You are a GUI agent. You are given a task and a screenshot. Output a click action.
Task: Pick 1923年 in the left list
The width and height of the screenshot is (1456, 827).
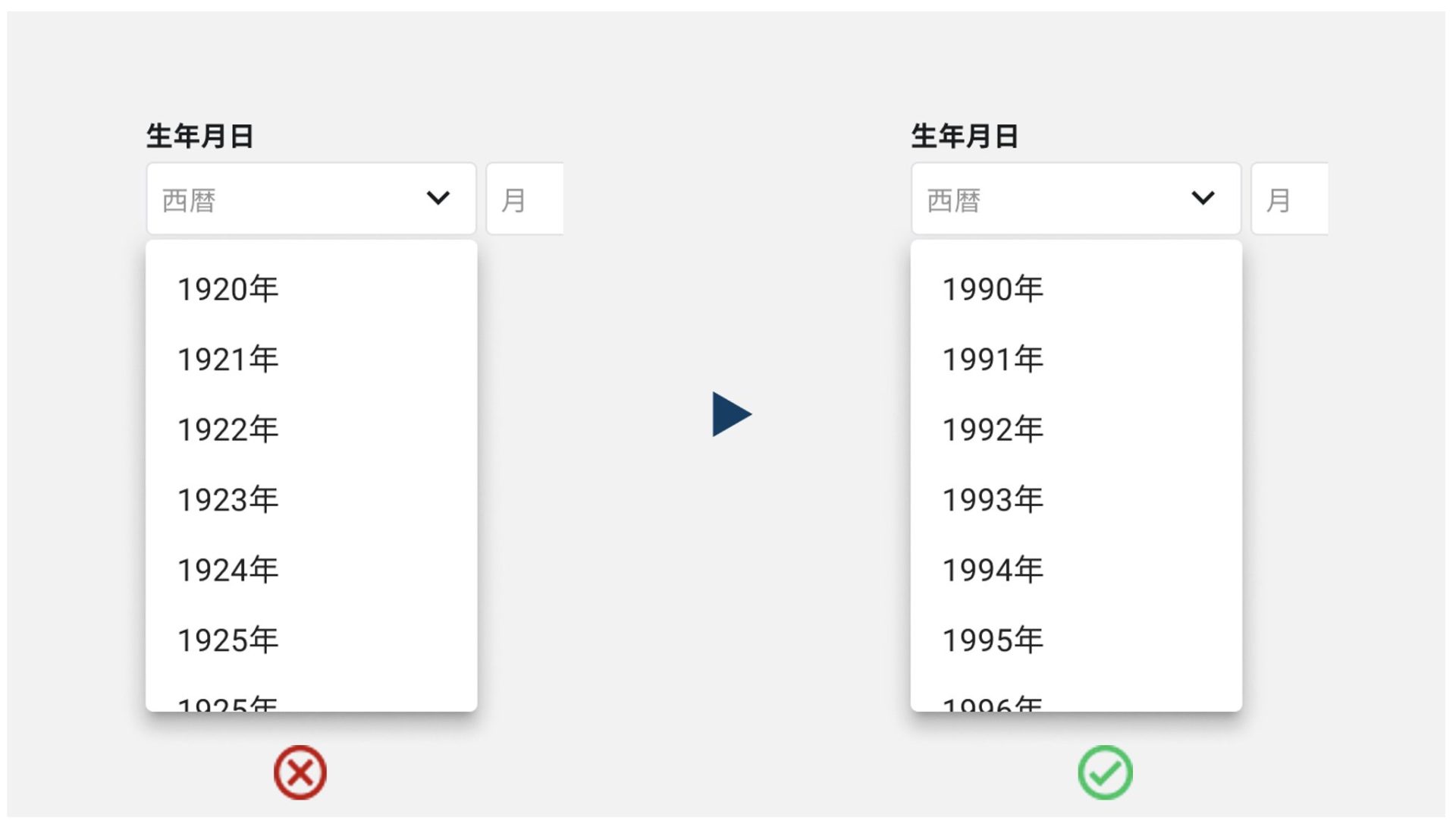pos(228,500)
